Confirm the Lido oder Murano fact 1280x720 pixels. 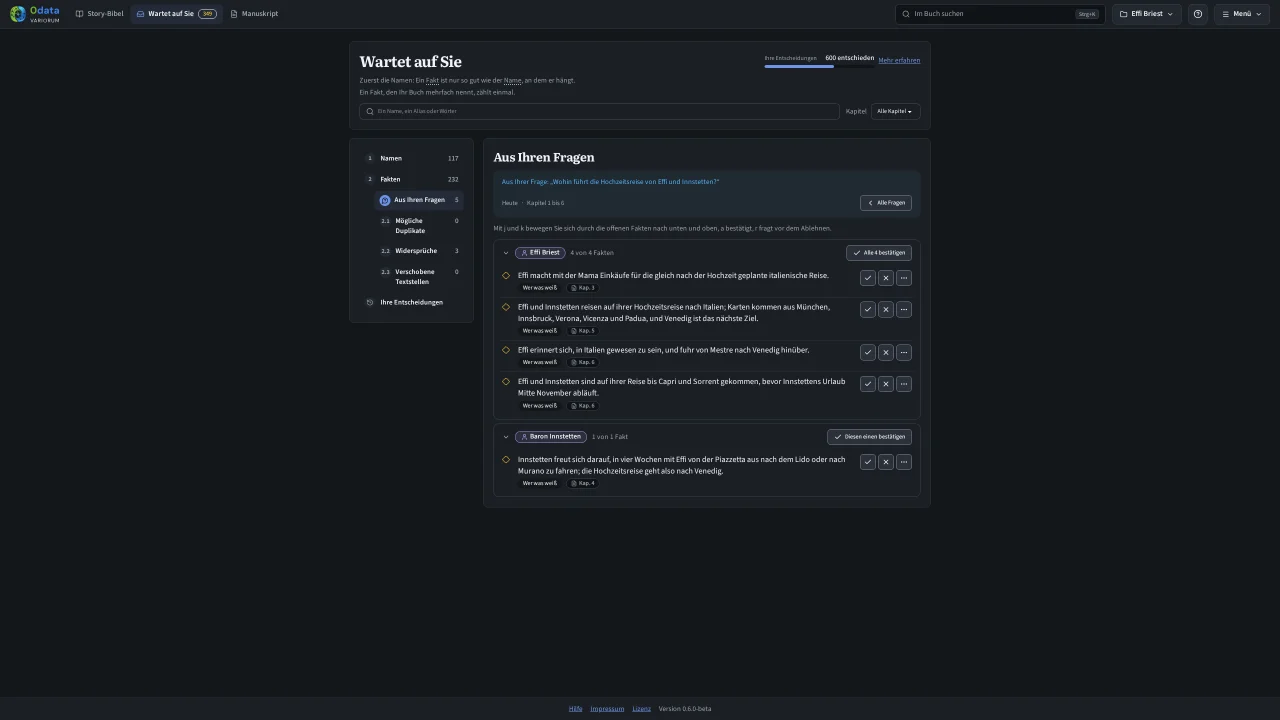coord(868,462)
